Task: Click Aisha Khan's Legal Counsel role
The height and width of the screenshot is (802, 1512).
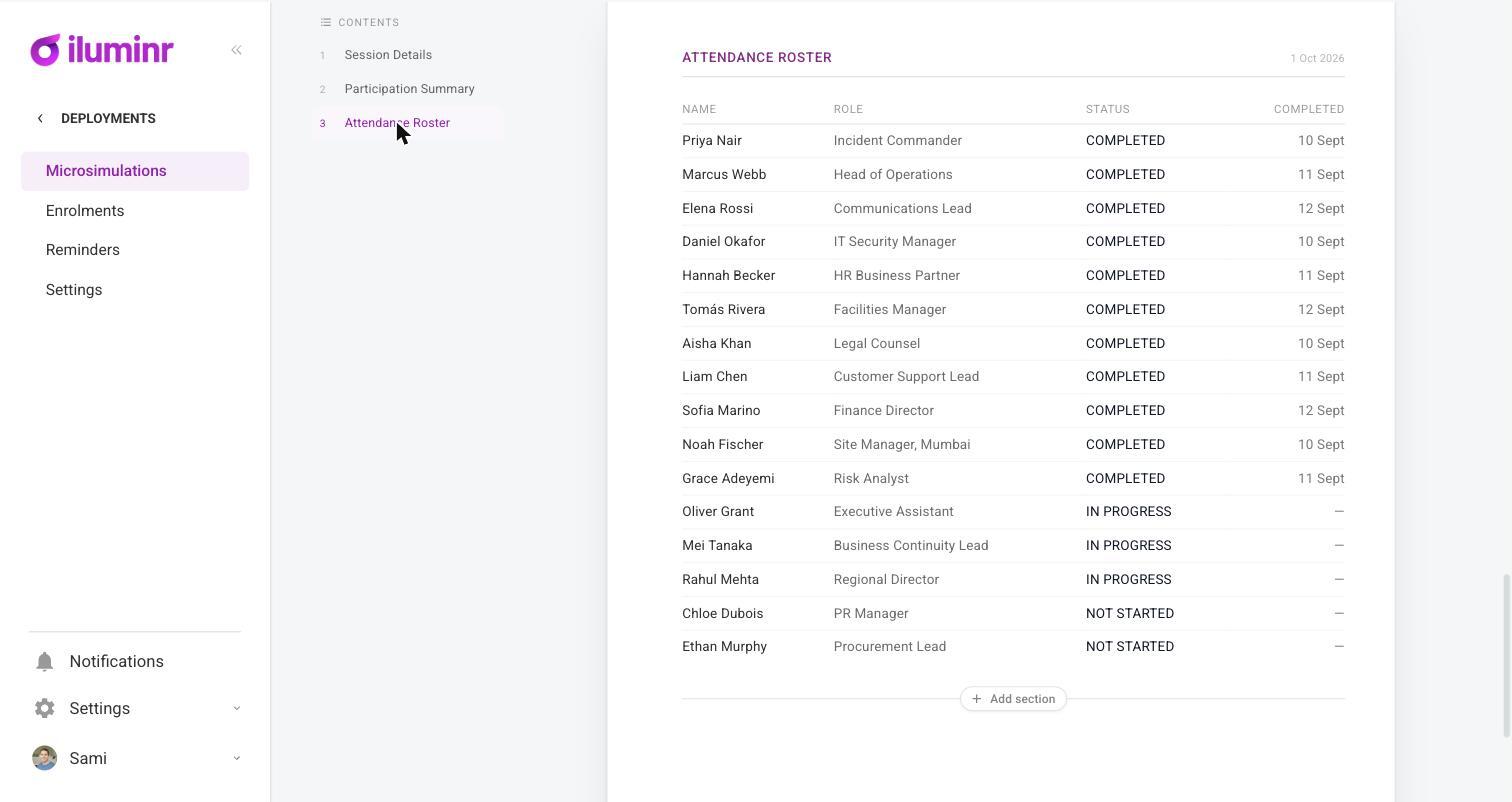Action: (x=876, y=344)
